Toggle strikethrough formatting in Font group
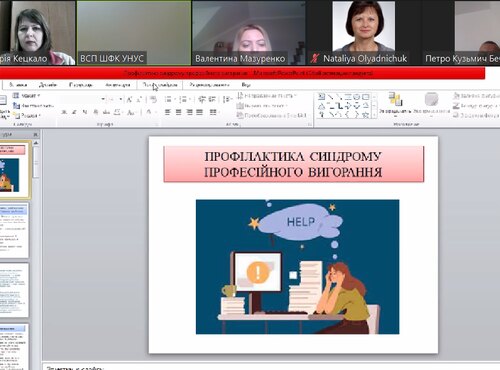The image size is (500, 370). pos(106,112)
